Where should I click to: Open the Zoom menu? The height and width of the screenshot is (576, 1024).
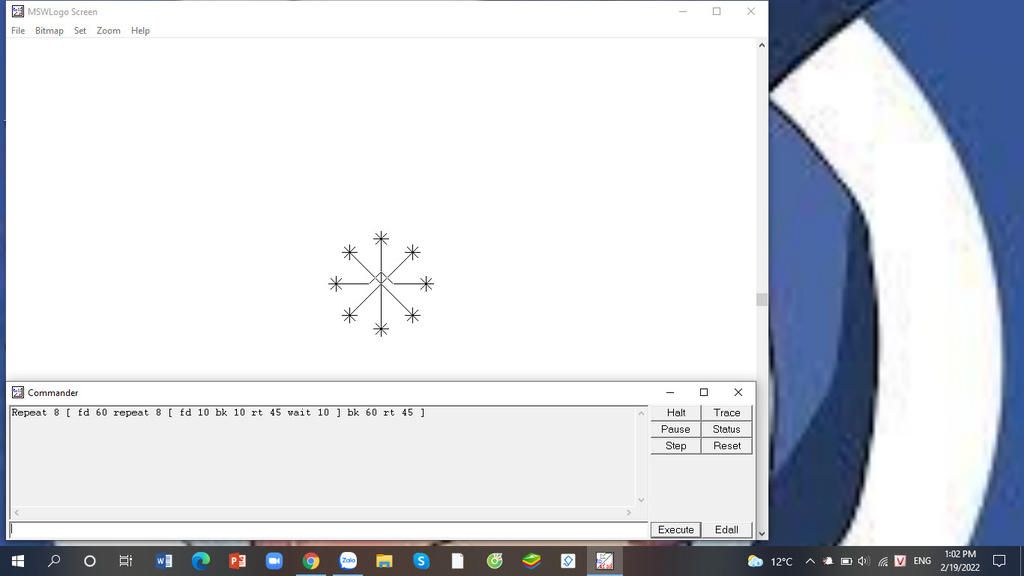click(108, 31)
